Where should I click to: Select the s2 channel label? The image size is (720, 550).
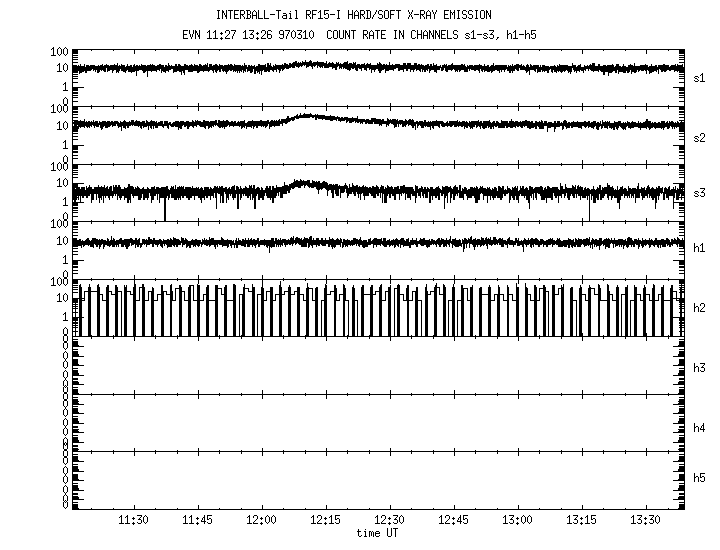699,137
